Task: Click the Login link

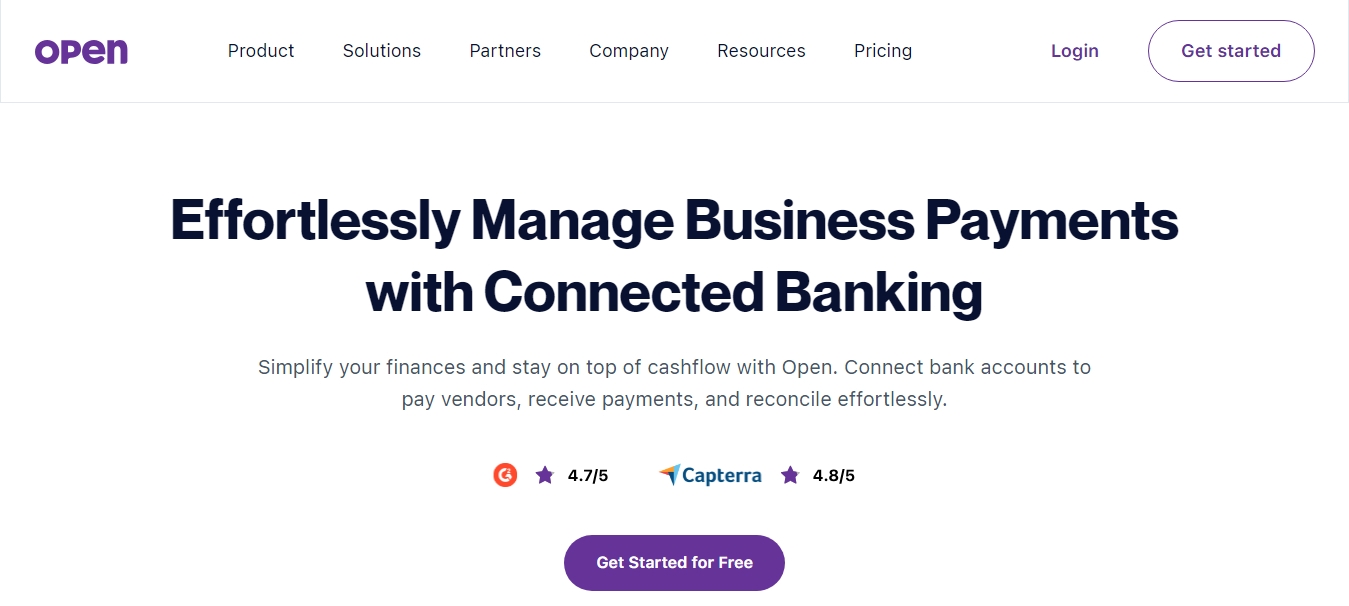Action: pyautogui.click(x=1075, y=51)
